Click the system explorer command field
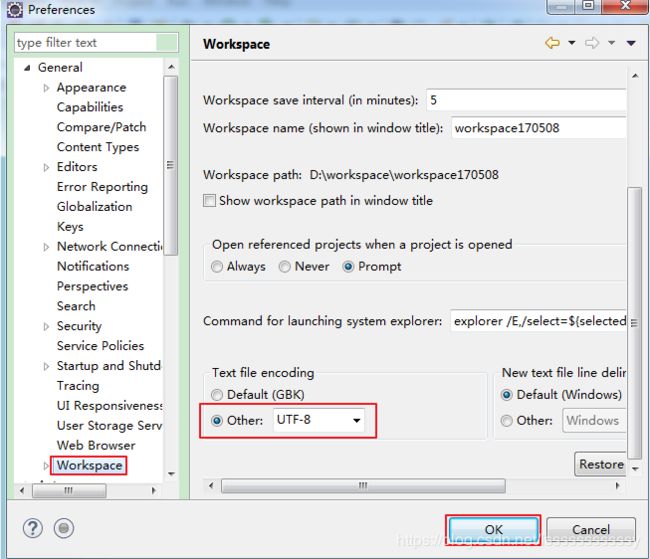The width and height of the screenshot is (650, 559). 538,321
